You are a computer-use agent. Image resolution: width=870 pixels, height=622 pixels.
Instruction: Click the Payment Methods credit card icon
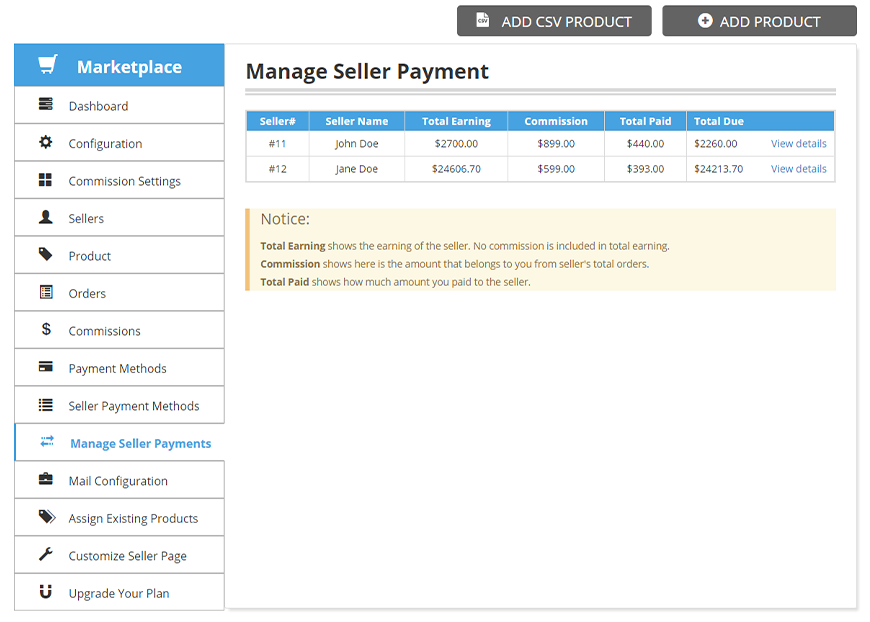(x=45, y=366)
